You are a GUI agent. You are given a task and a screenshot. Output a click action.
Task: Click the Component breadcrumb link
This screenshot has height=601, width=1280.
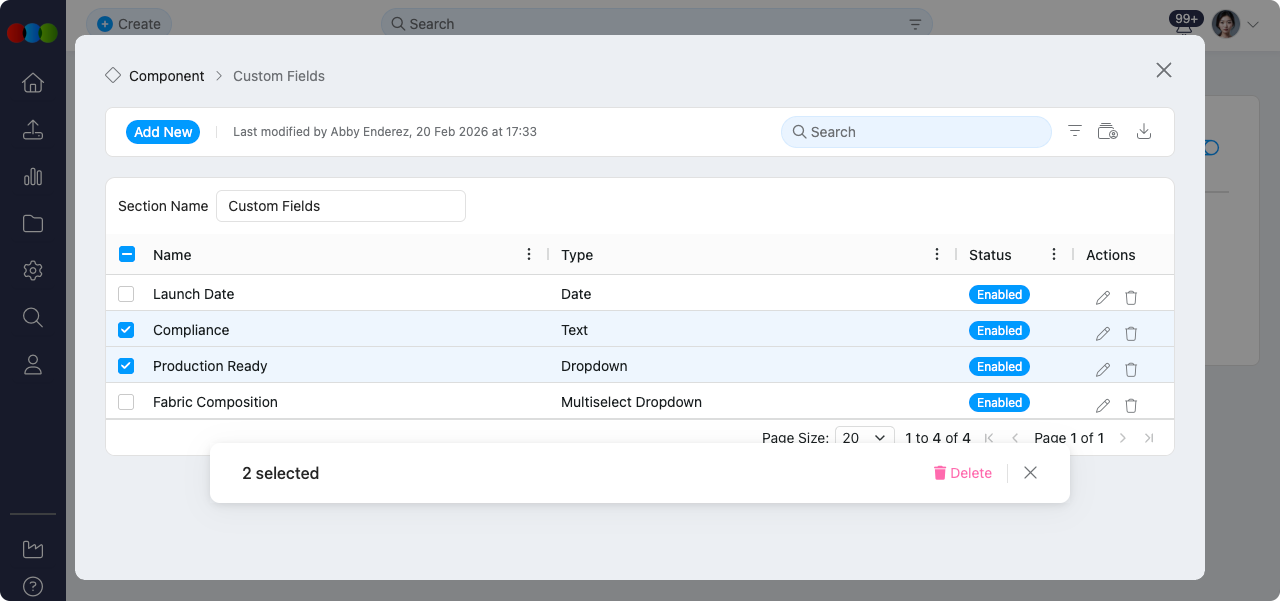[166, 75]
